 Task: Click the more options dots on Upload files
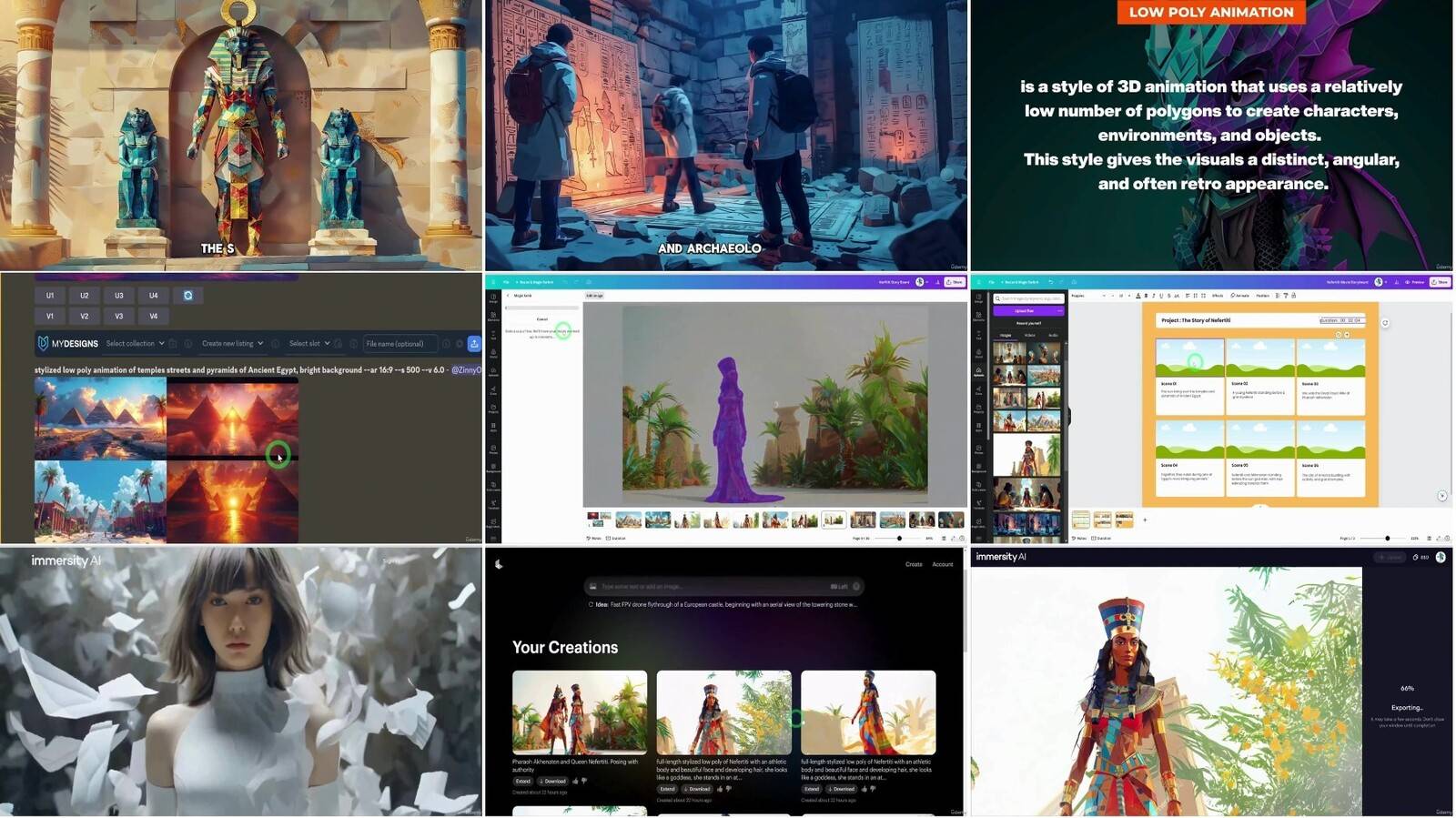(x=1060, y=310)
